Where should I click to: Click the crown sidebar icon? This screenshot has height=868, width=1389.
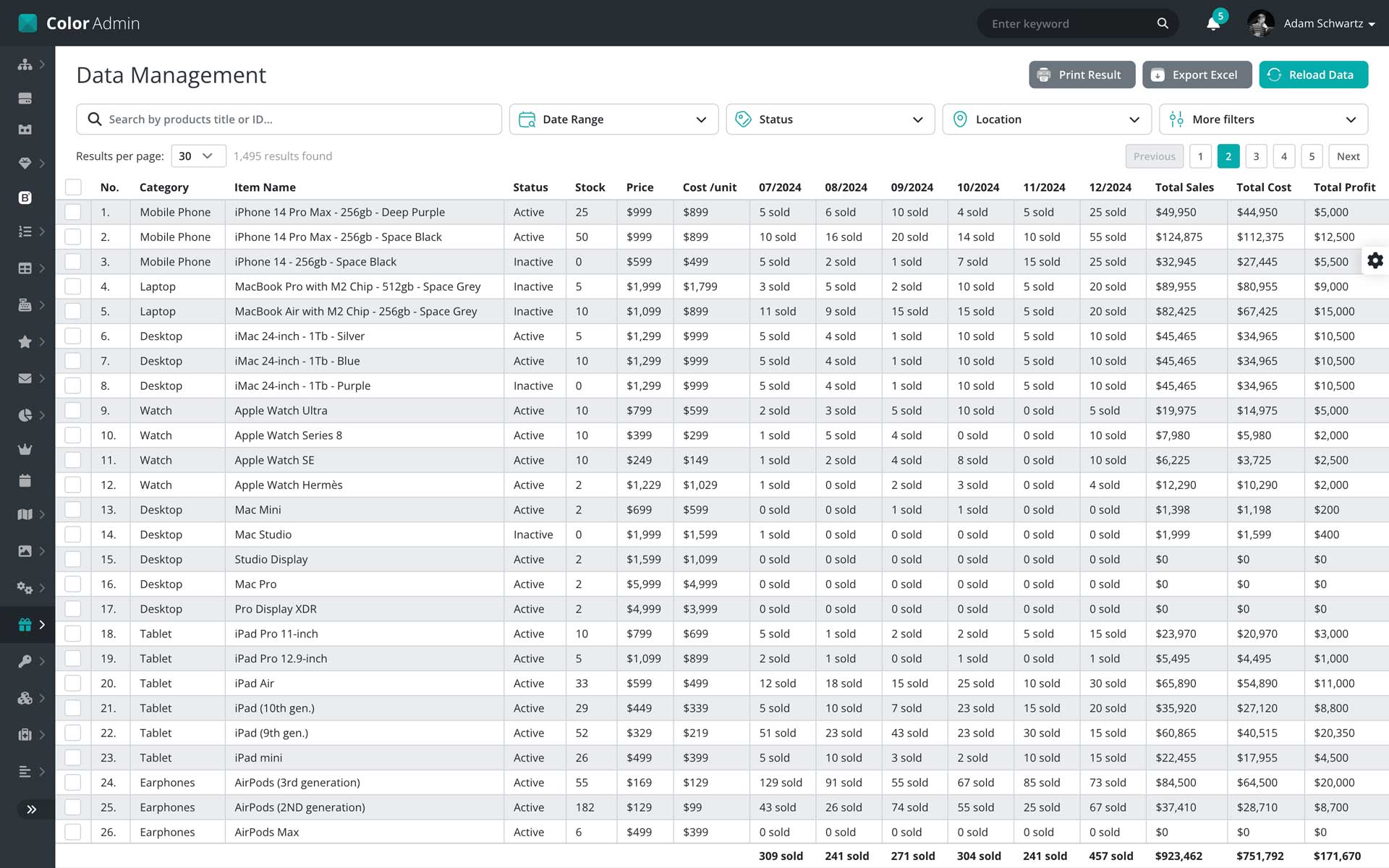(25, 449)
